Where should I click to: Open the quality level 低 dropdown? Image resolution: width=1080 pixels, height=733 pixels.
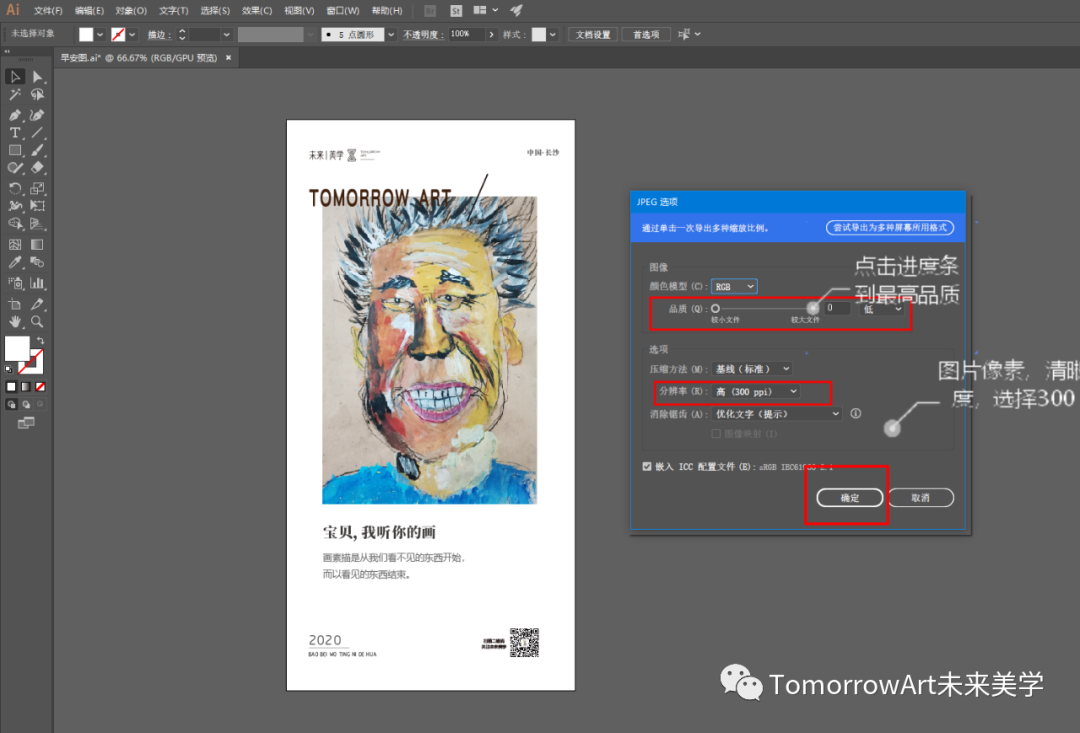click(x=882, y=309)
